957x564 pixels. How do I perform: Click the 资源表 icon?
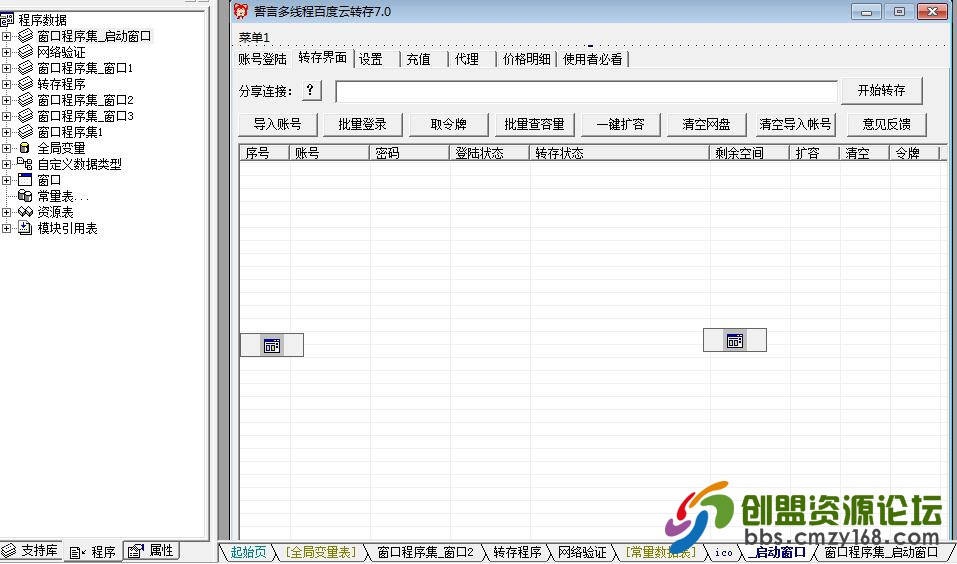[25, 212]
